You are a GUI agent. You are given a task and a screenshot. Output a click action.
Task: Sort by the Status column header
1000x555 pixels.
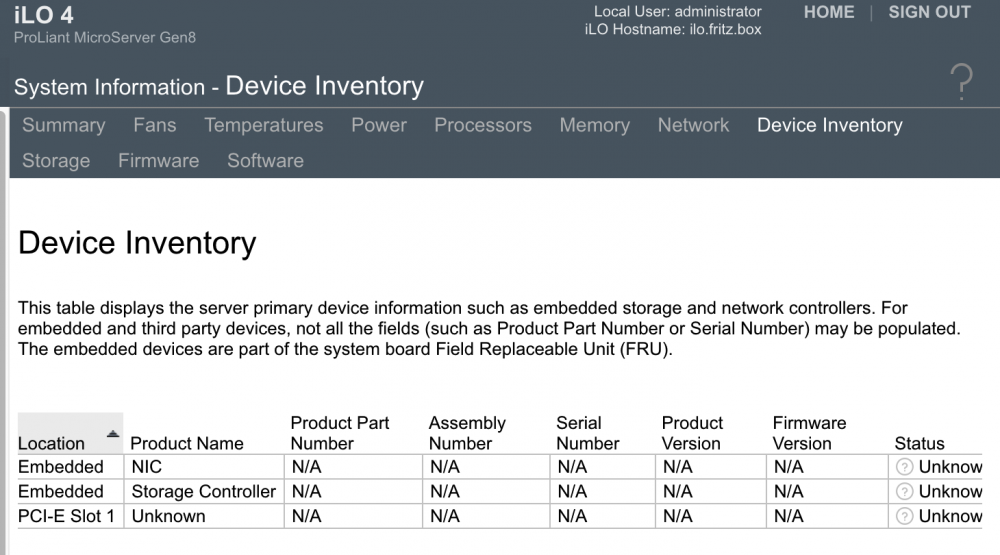pos(919,443)
